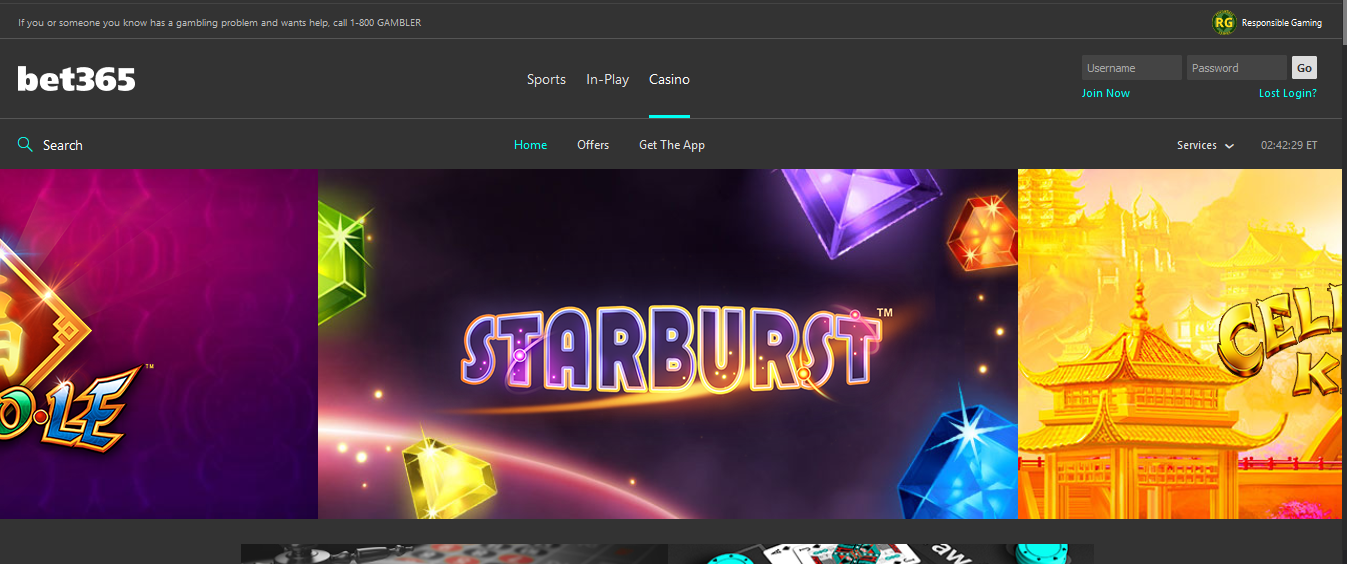Open the roulette wheel game tile

[454, 554]
